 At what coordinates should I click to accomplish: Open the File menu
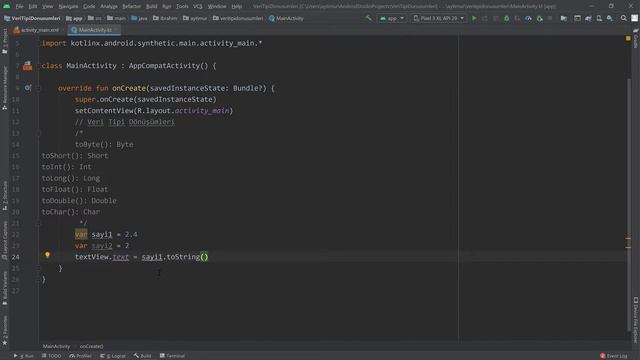pos(19,7)
